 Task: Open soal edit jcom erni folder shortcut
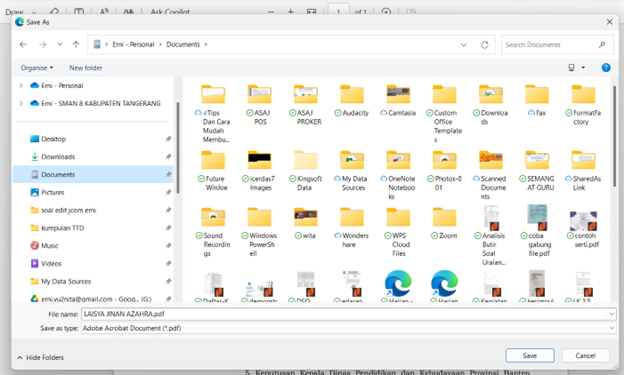point(94,210)
